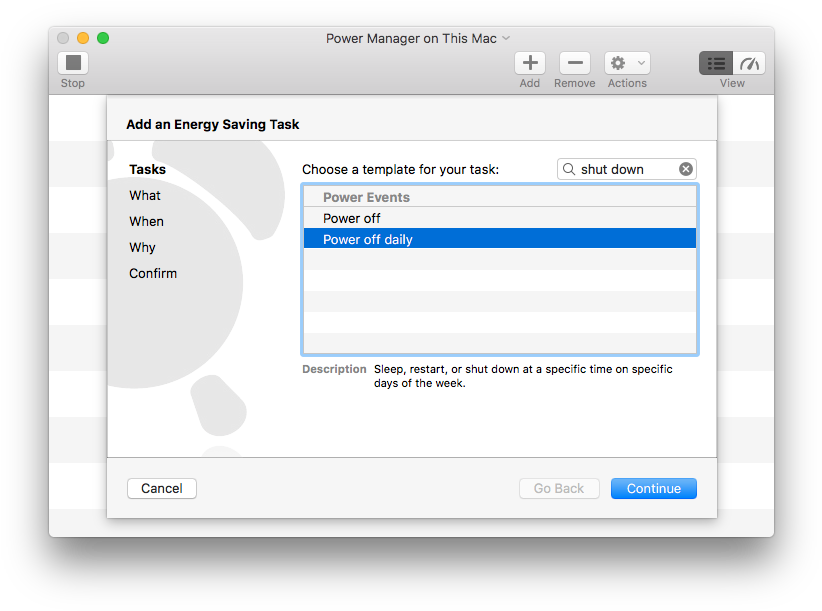Viewport: 822px width, 611px height.
Task: Click the Add icon to create a task
Action: click(529, 63)
